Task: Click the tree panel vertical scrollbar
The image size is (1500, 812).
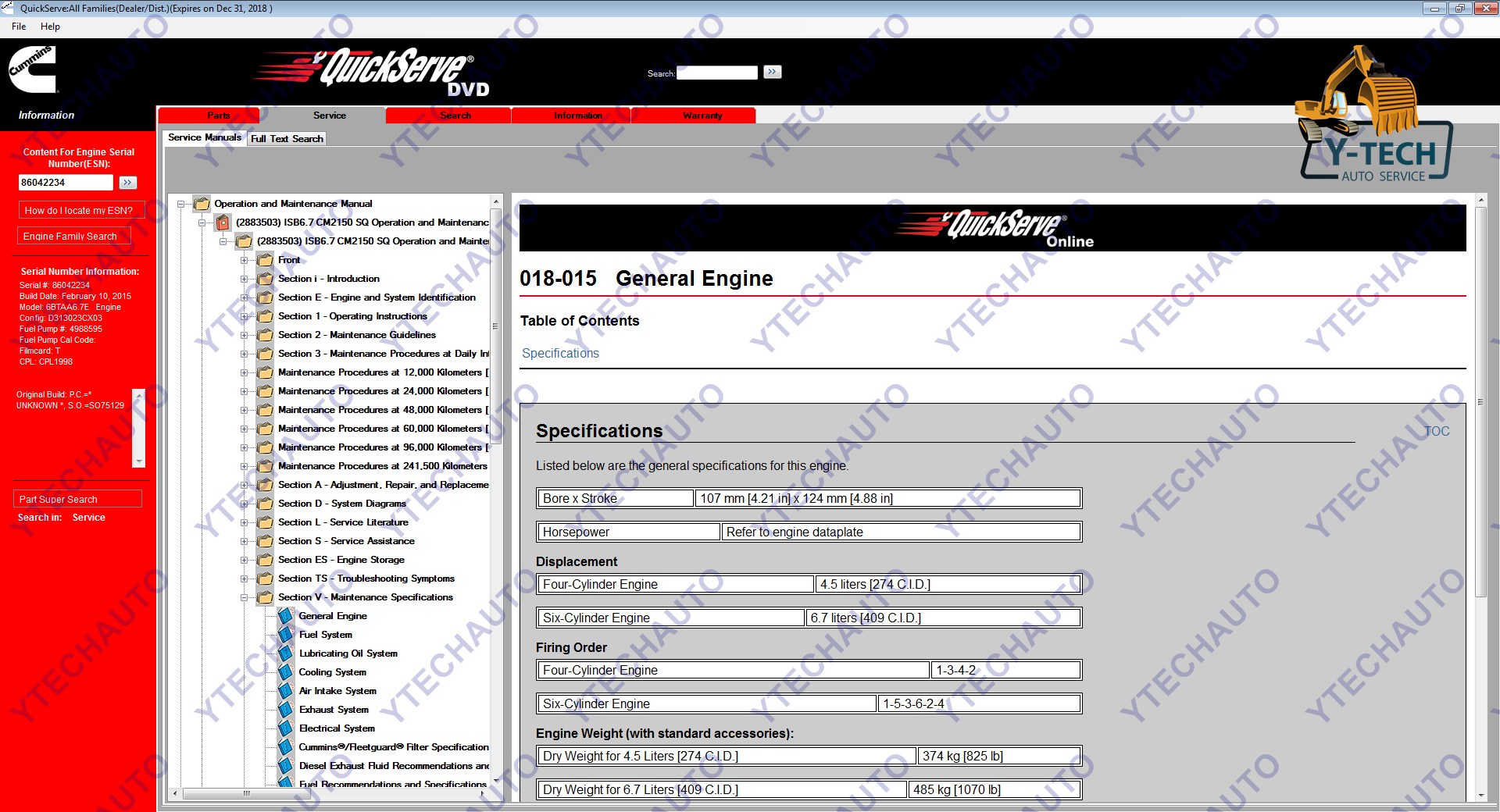Action: [x=495, y=326]
